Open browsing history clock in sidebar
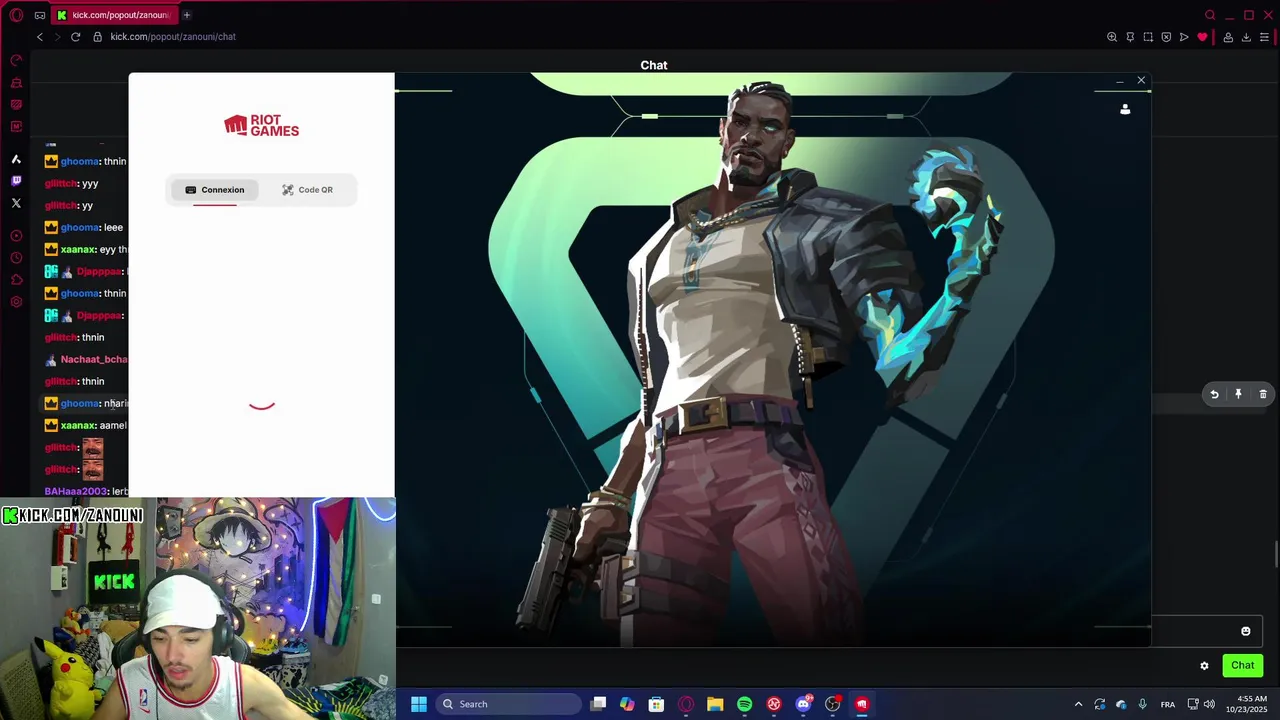 (16, 258)
